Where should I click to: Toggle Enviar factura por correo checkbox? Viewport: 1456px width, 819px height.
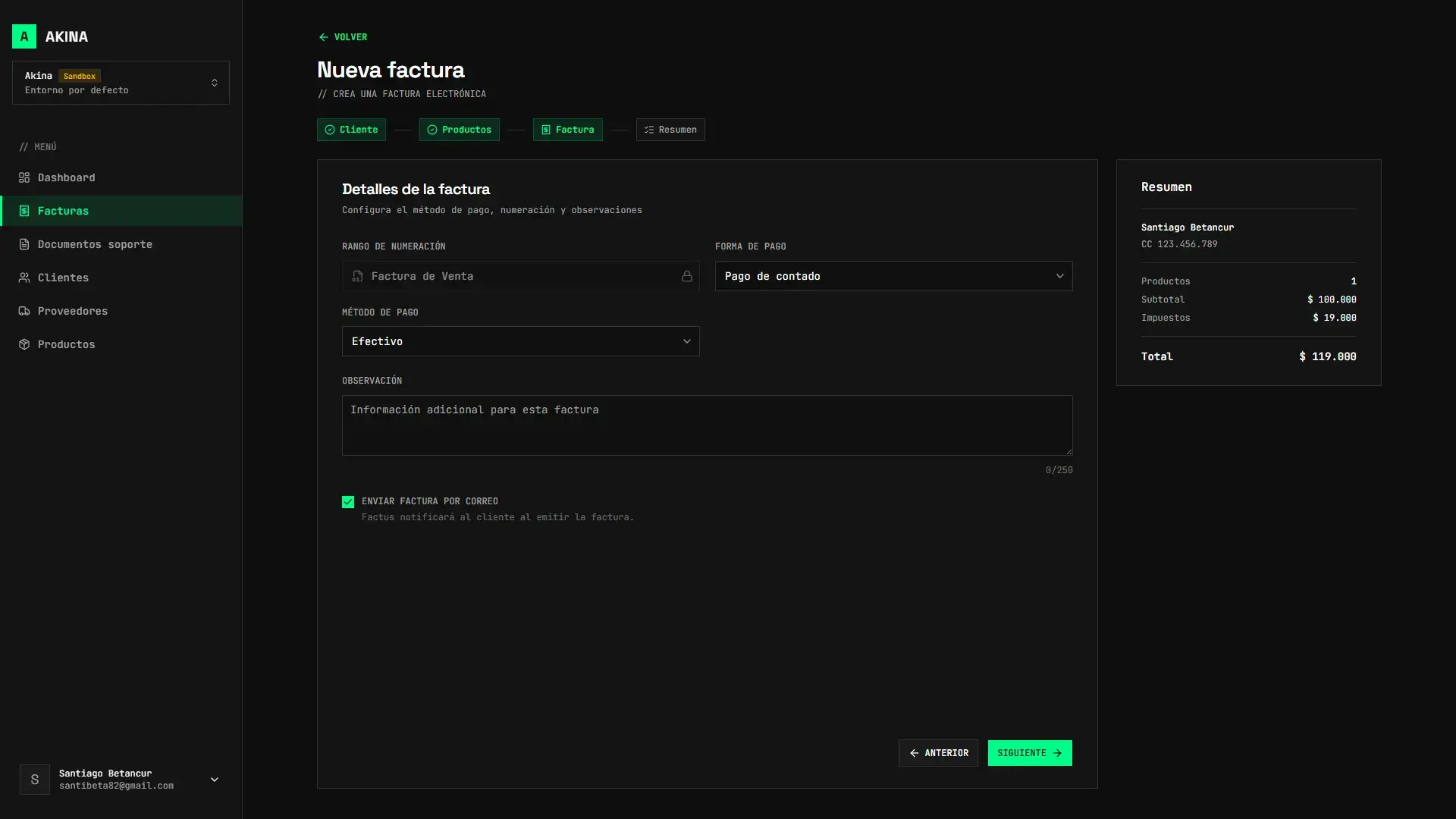pyautogui.click(x=348, y=502)
